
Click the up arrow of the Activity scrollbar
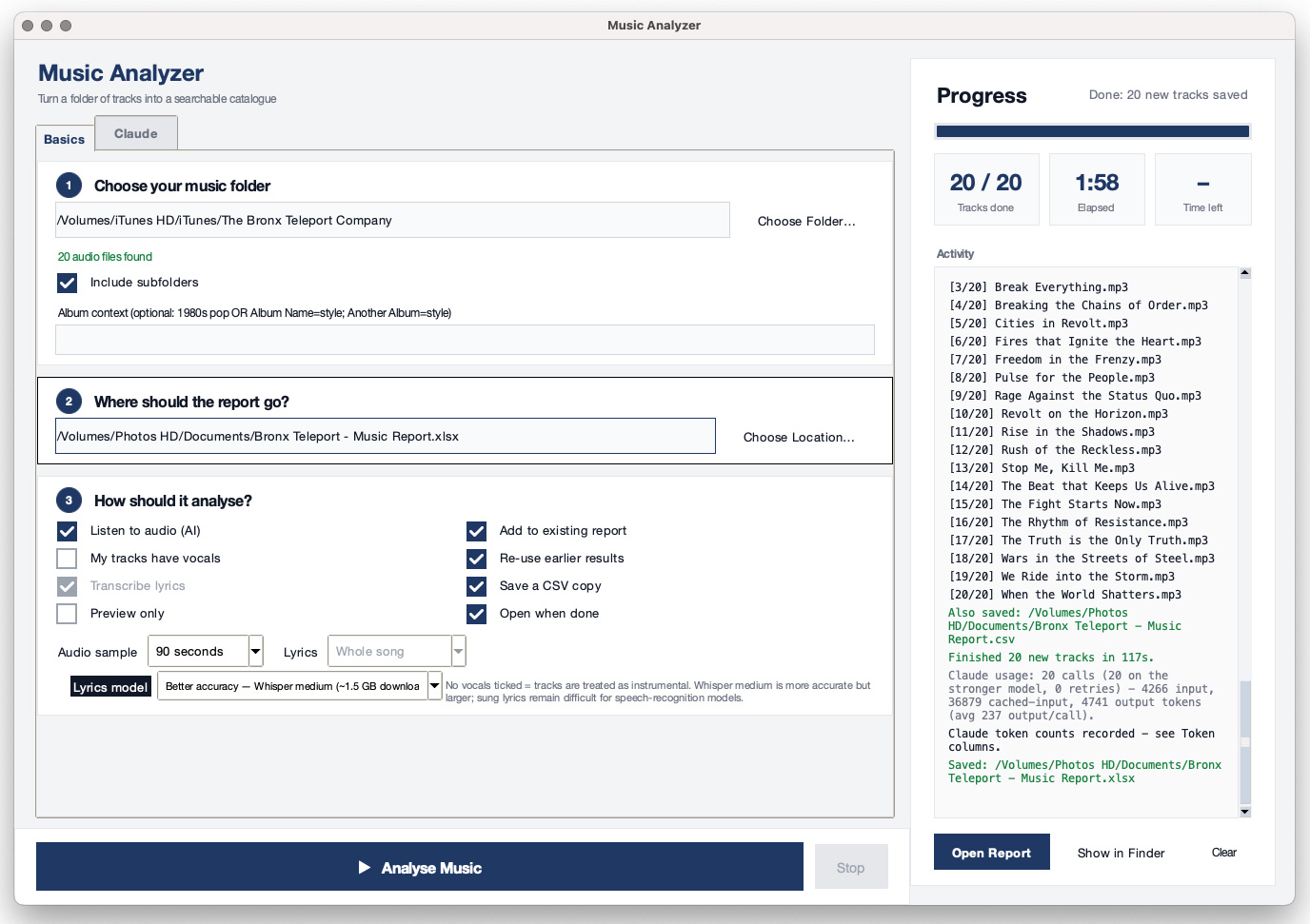tap(1244, 273)
